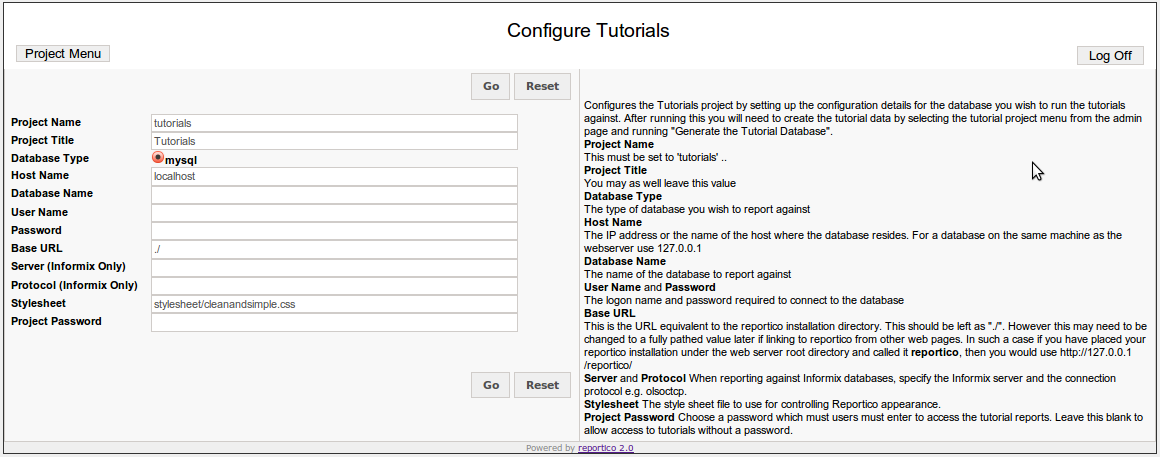Click the Protocol (Informix Only) field
This screenshot has height=457, width=1160.
tap(334, 286)
